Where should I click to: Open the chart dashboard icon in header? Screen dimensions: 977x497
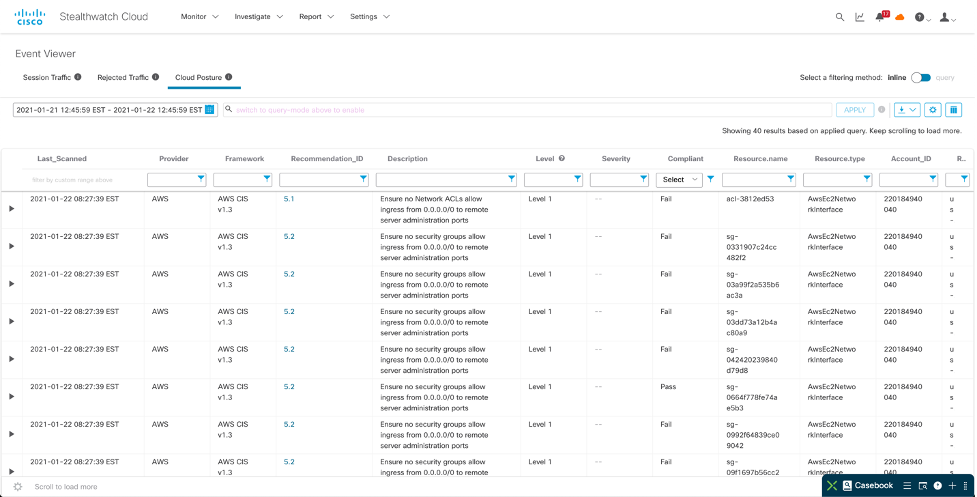[x=860, y=17]
